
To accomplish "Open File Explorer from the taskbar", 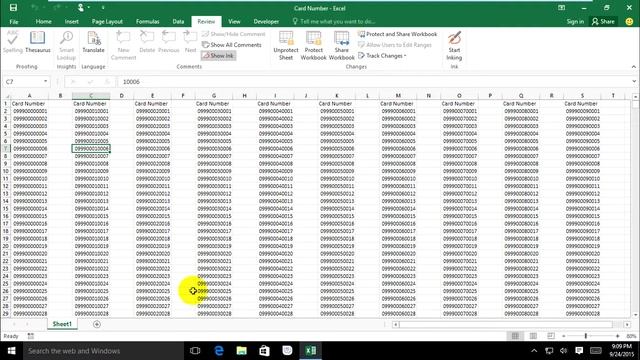I will coord(242,351).
